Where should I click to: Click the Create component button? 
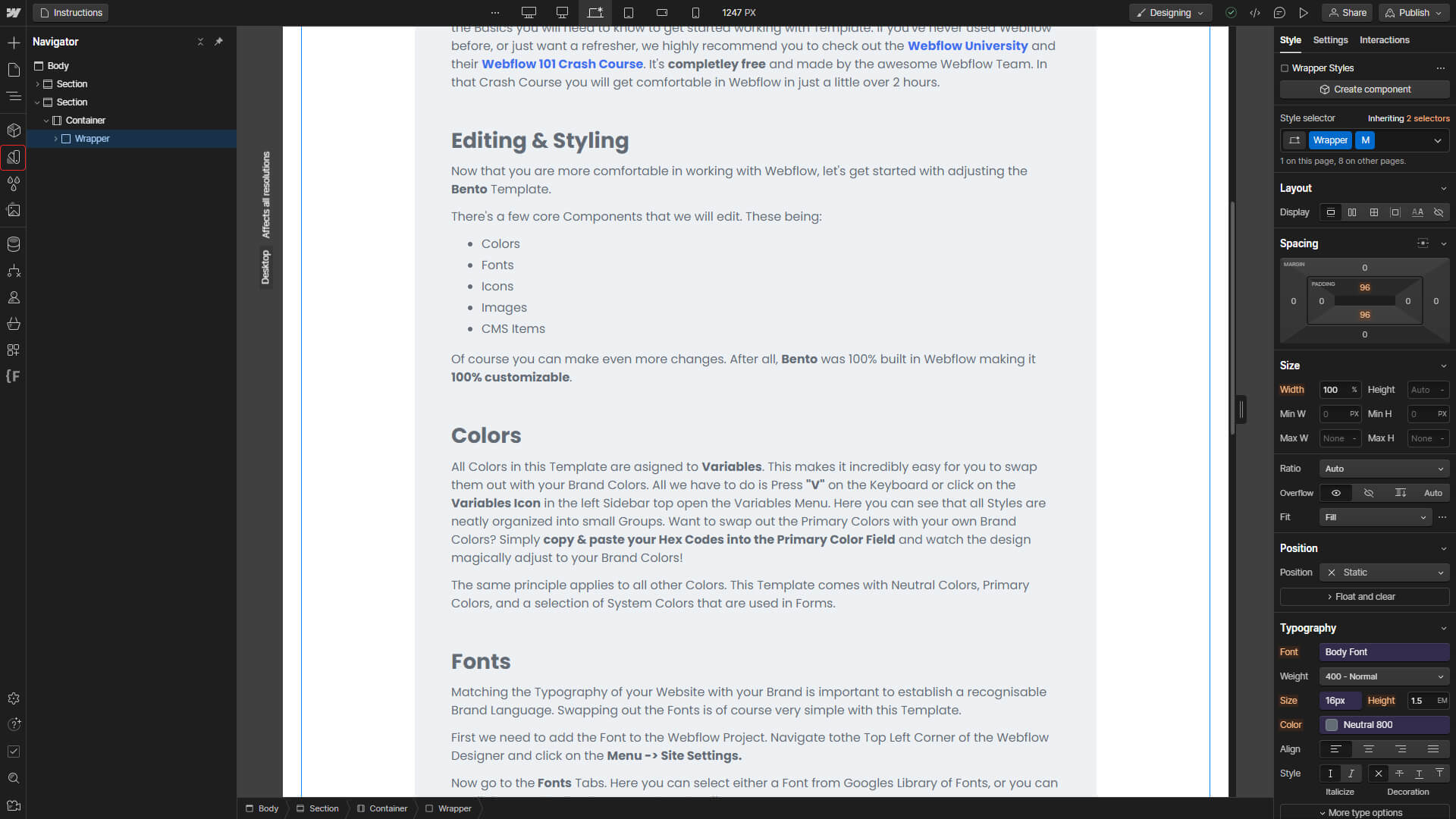(1364, 89)
